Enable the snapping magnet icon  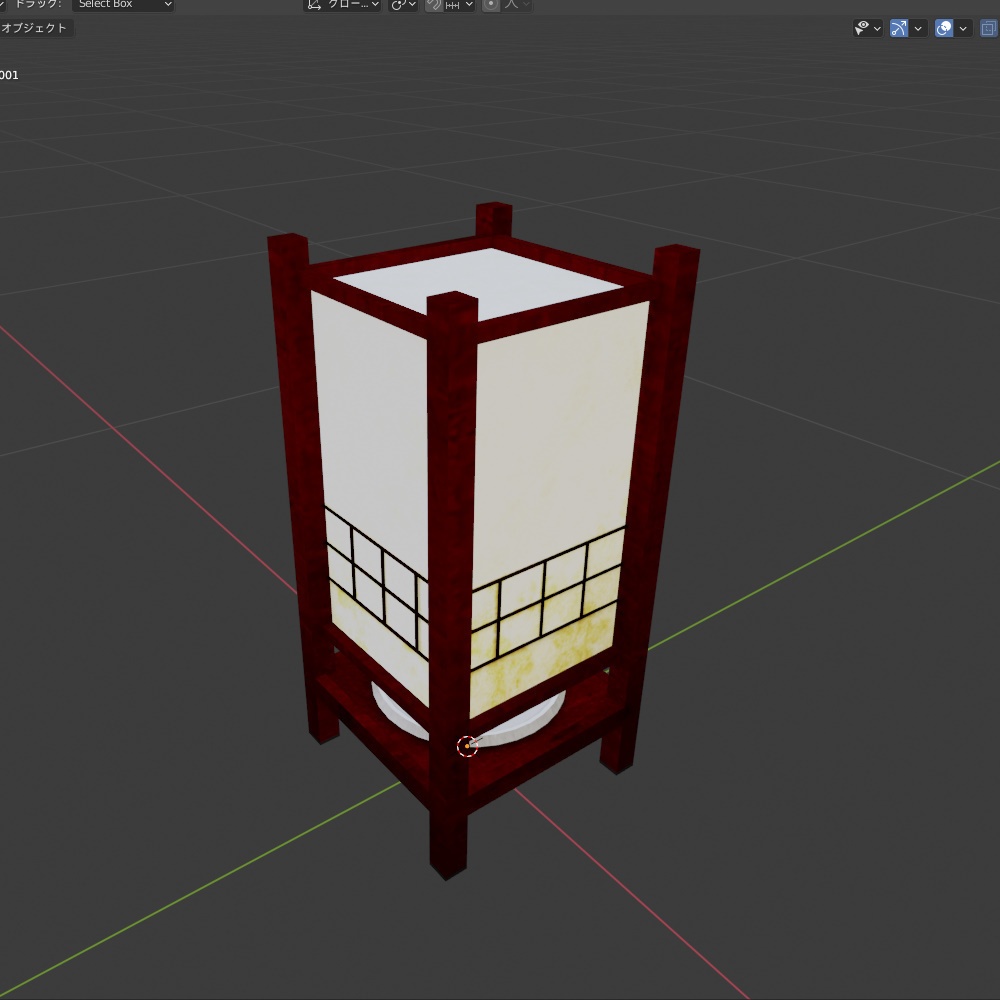point(432,5)
